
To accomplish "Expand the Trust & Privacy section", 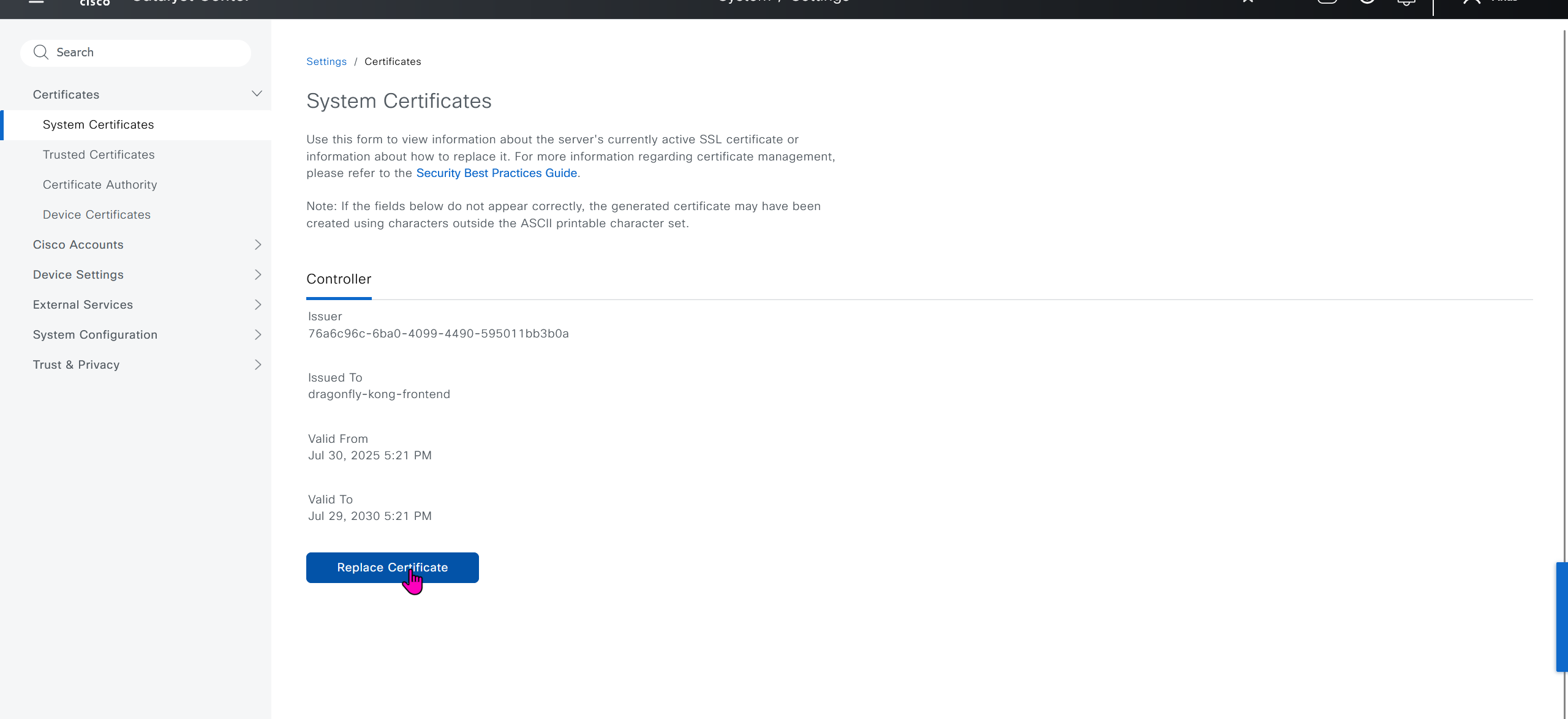I will pos(257,364).
